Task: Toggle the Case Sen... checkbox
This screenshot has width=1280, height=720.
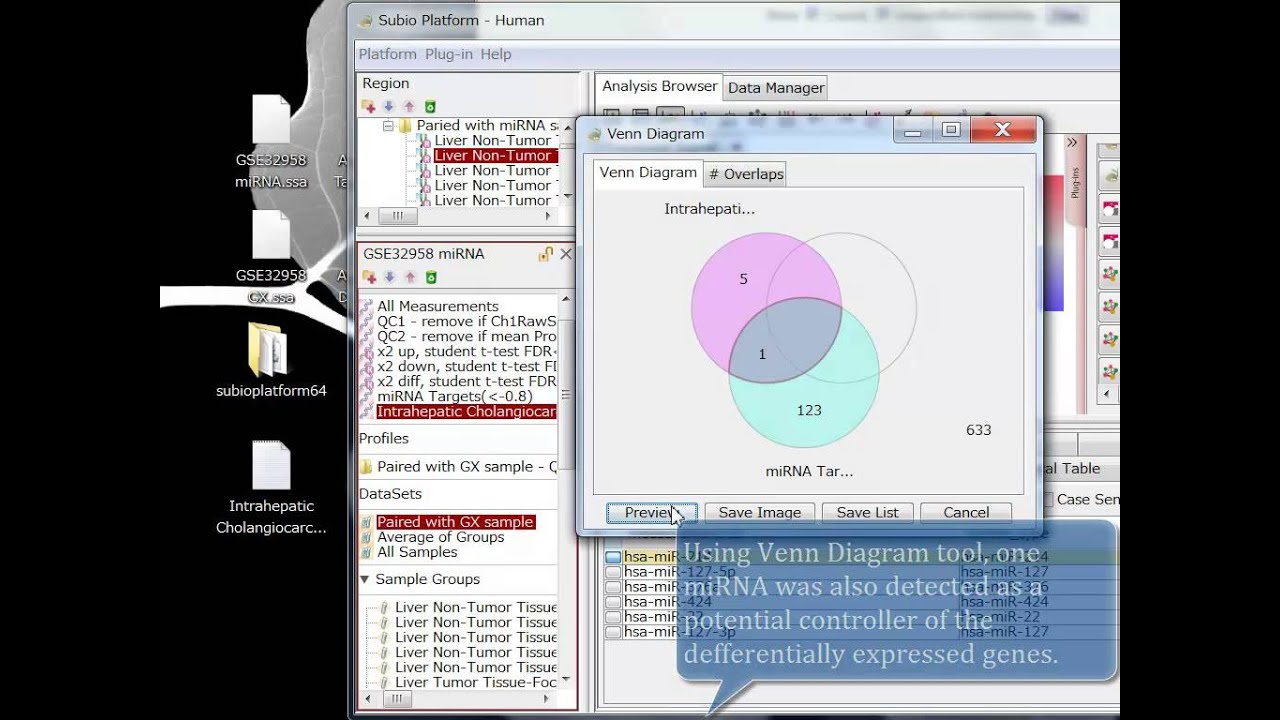Action: coord(1047,499)
